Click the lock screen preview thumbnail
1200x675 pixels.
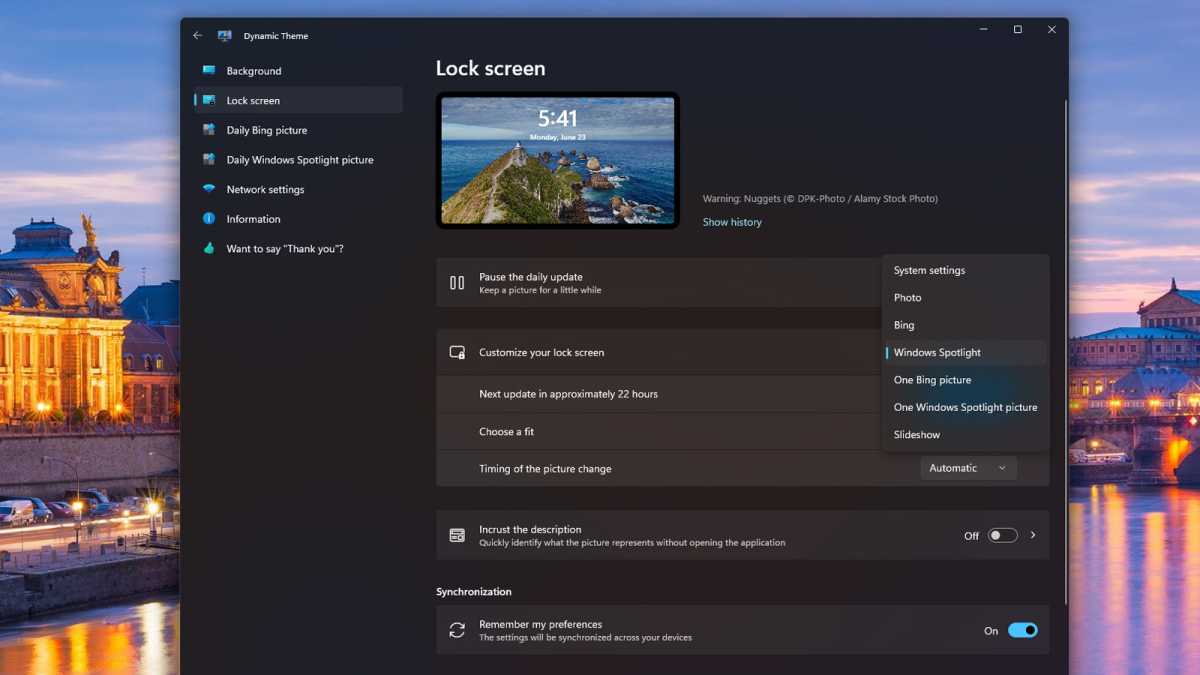pos(557,160)
